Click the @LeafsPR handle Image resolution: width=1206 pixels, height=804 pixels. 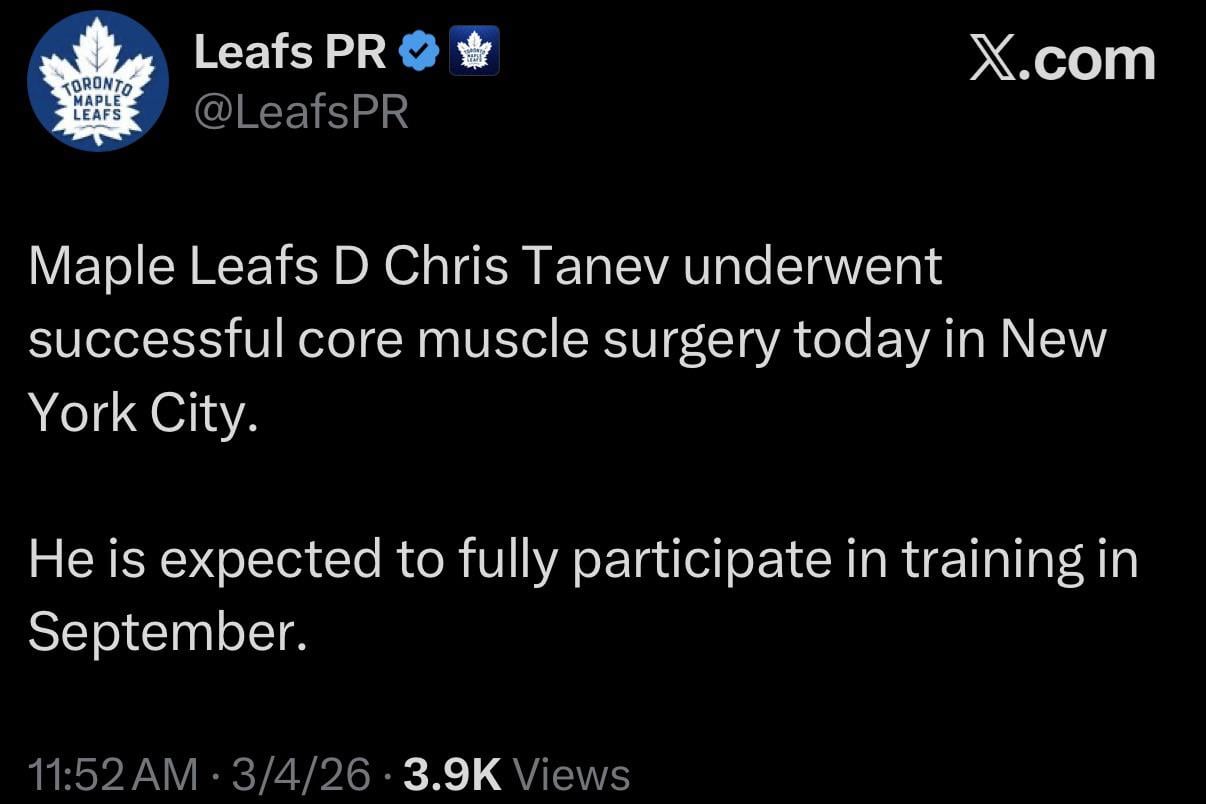[x=301, y=113]
